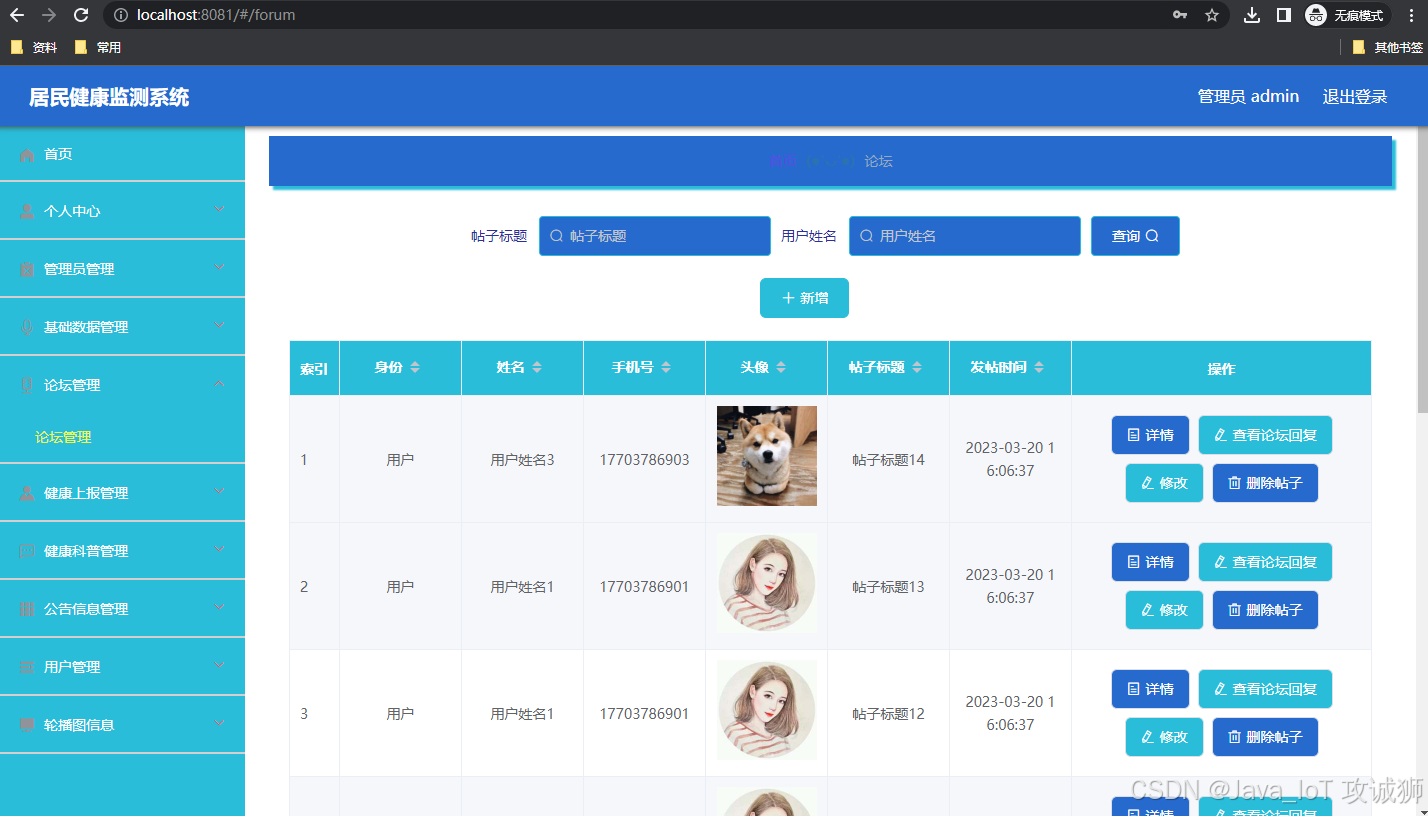Sort table by 头像 column arrows
This screenshot has height=816, width=1428.
pos(781,368)
